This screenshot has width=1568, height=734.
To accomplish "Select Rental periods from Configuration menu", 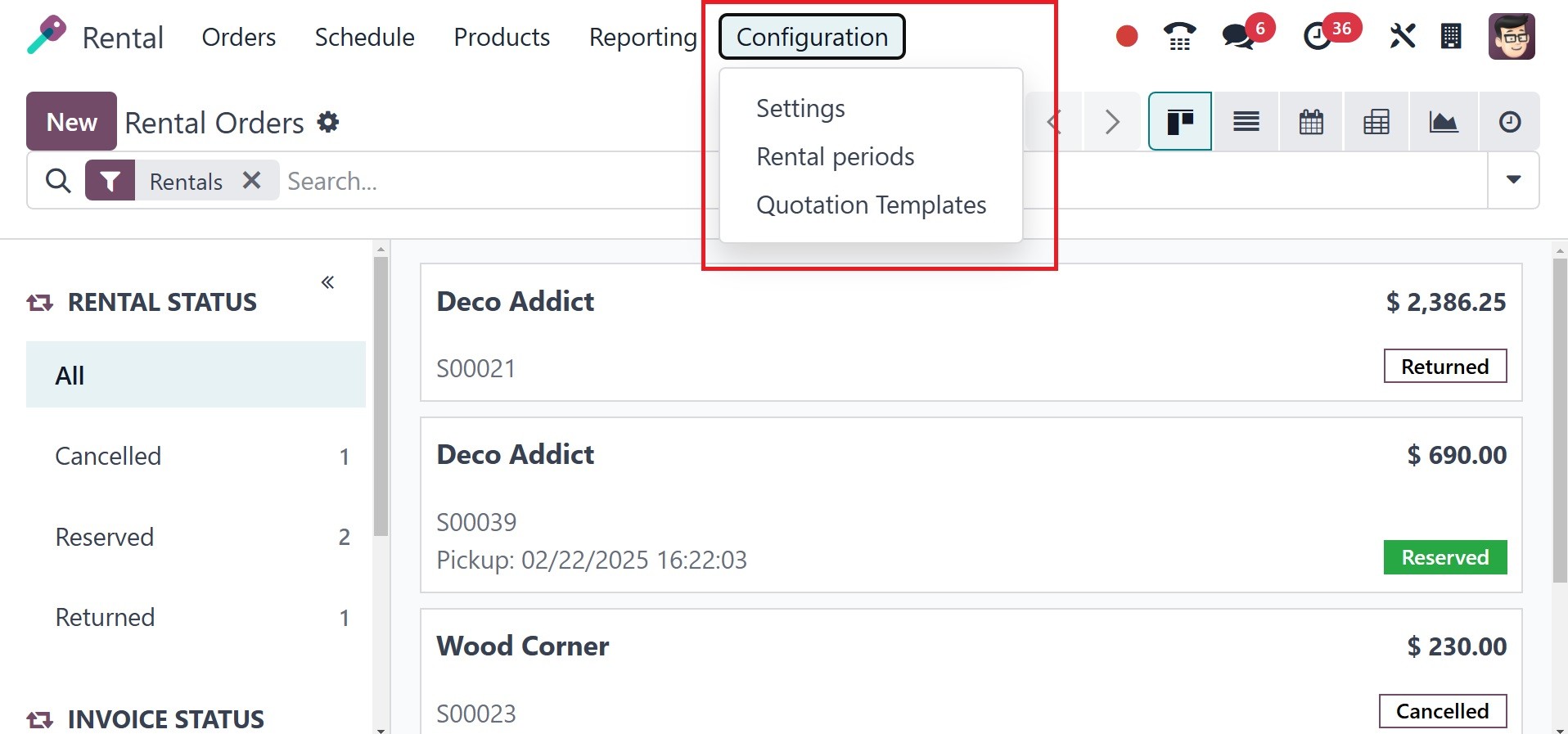I will 835,156.
